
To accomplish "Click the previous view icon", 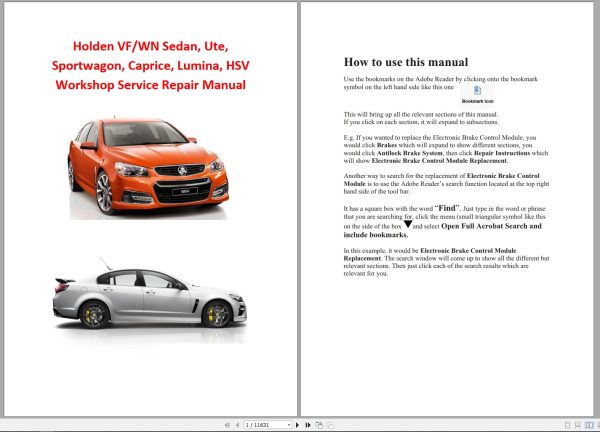I will tap(319, 425).
